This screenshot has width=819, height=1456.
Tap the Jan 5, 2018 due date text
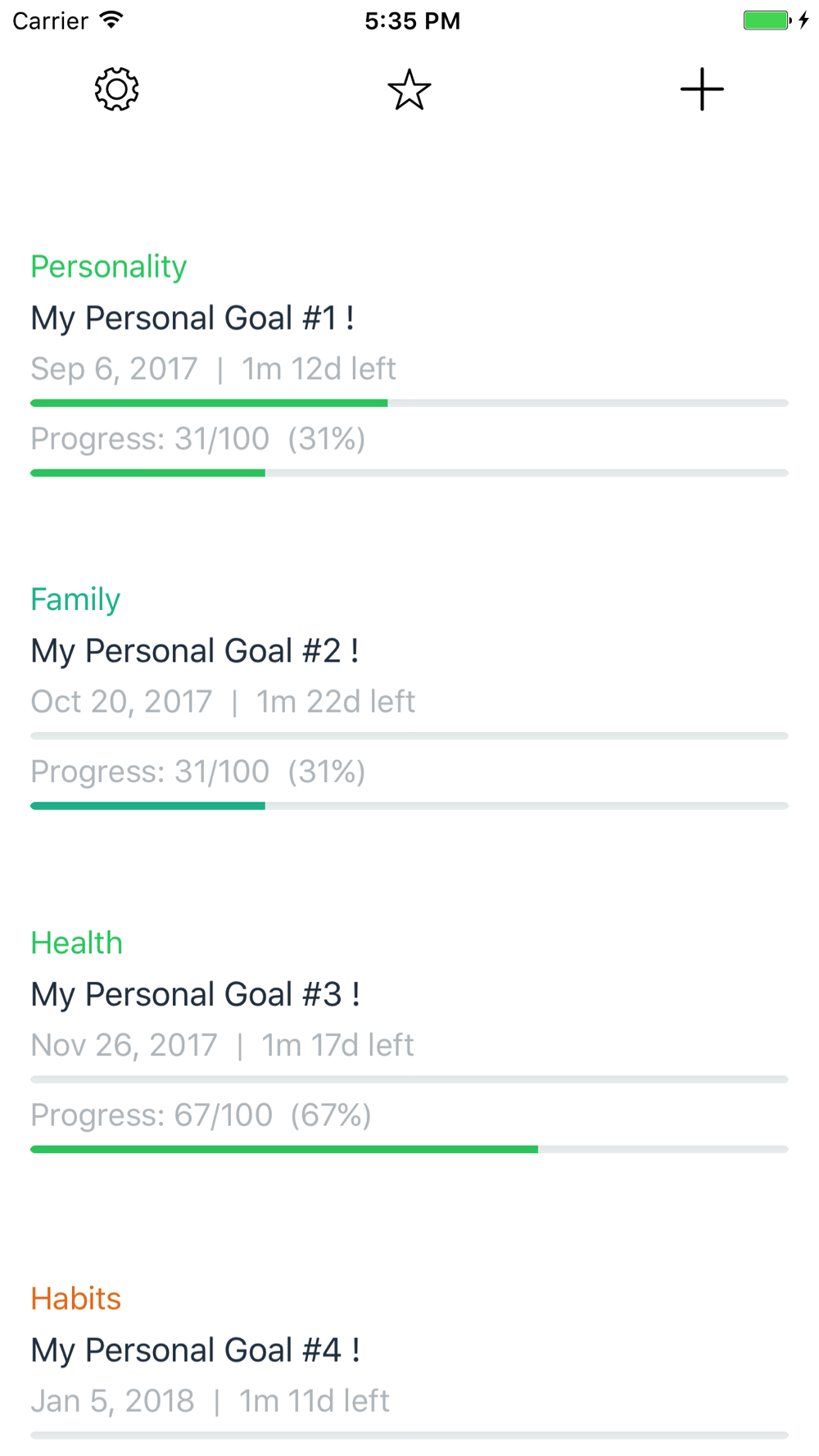[x=112, y=1401]
